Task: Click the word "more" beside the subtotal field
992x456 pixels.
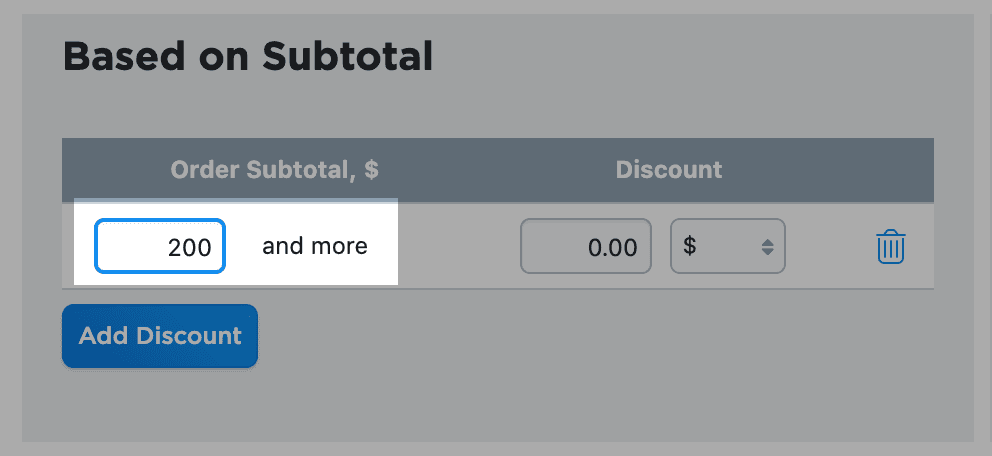Action: (341, 246)
